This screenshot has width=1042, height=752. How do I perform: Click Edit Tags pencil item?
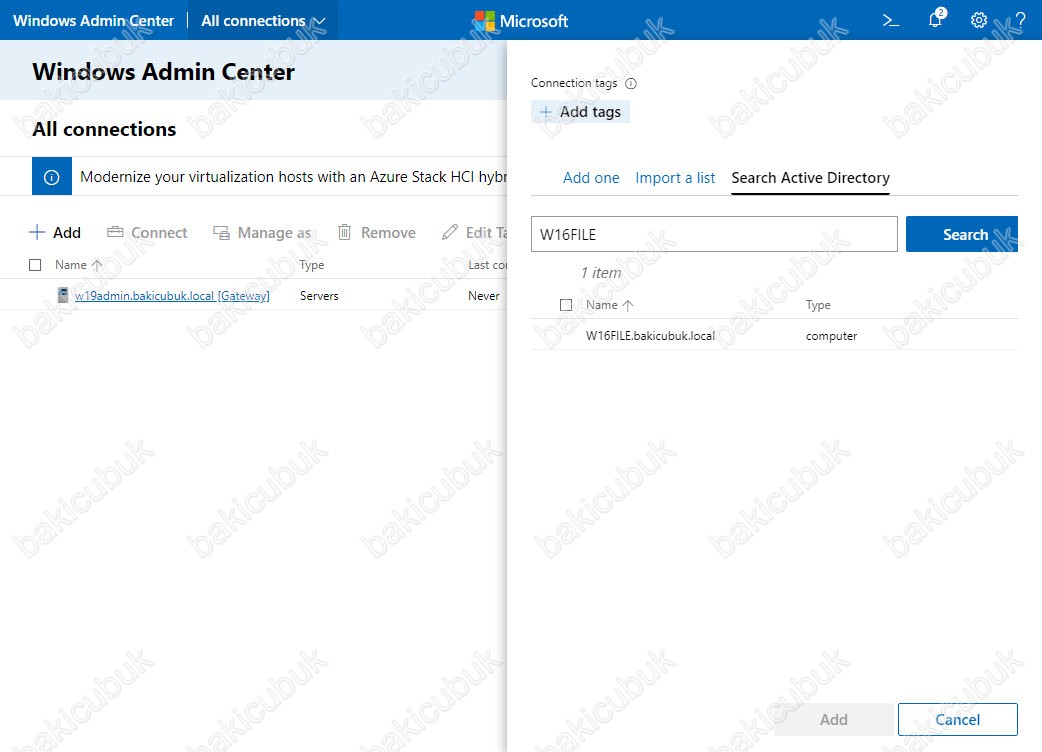coord(474,233)
